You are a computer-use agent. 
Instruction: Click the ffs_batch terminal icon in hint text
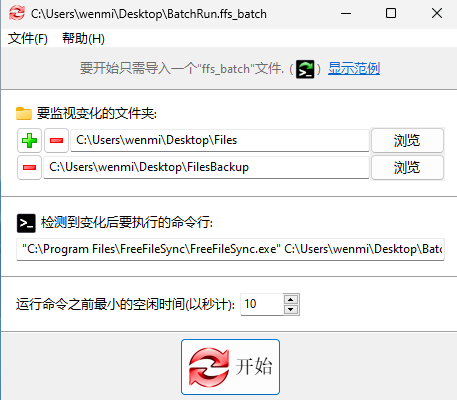point(305,69)
